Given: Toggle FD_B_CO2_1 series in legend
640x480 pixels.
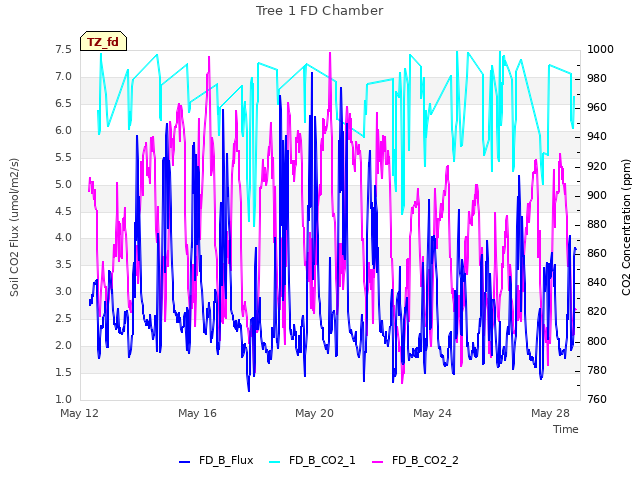Looking at the screenshot, I should (x=313, y=460).
